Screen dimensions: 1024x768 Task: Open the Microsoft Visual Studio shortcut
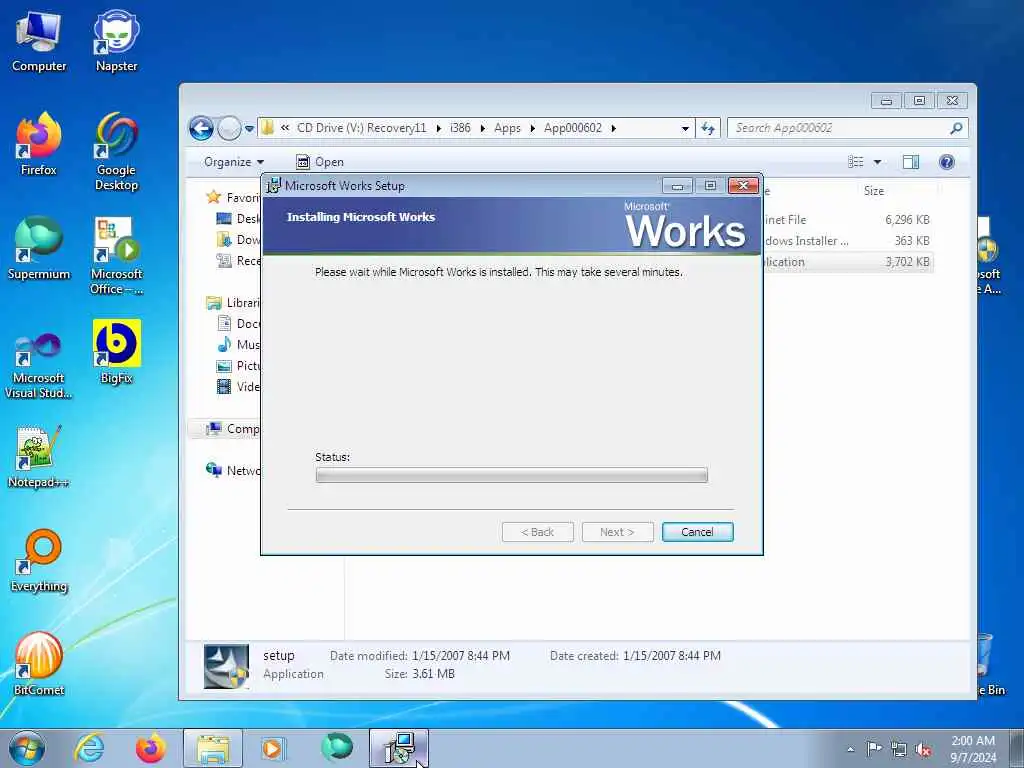(39, 364)
